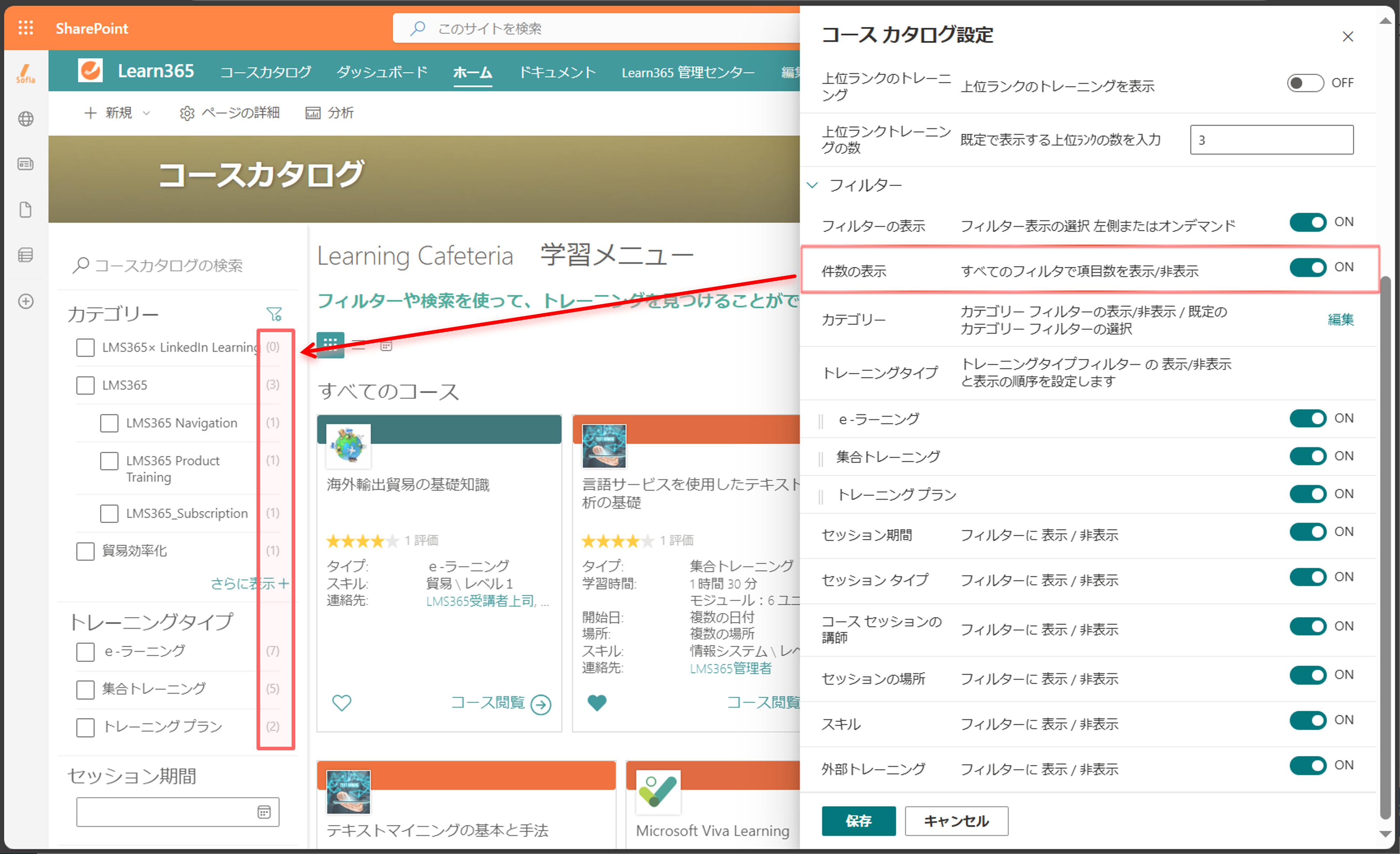
Task: Select ホーム navigation tab
Action: (473, 72)
